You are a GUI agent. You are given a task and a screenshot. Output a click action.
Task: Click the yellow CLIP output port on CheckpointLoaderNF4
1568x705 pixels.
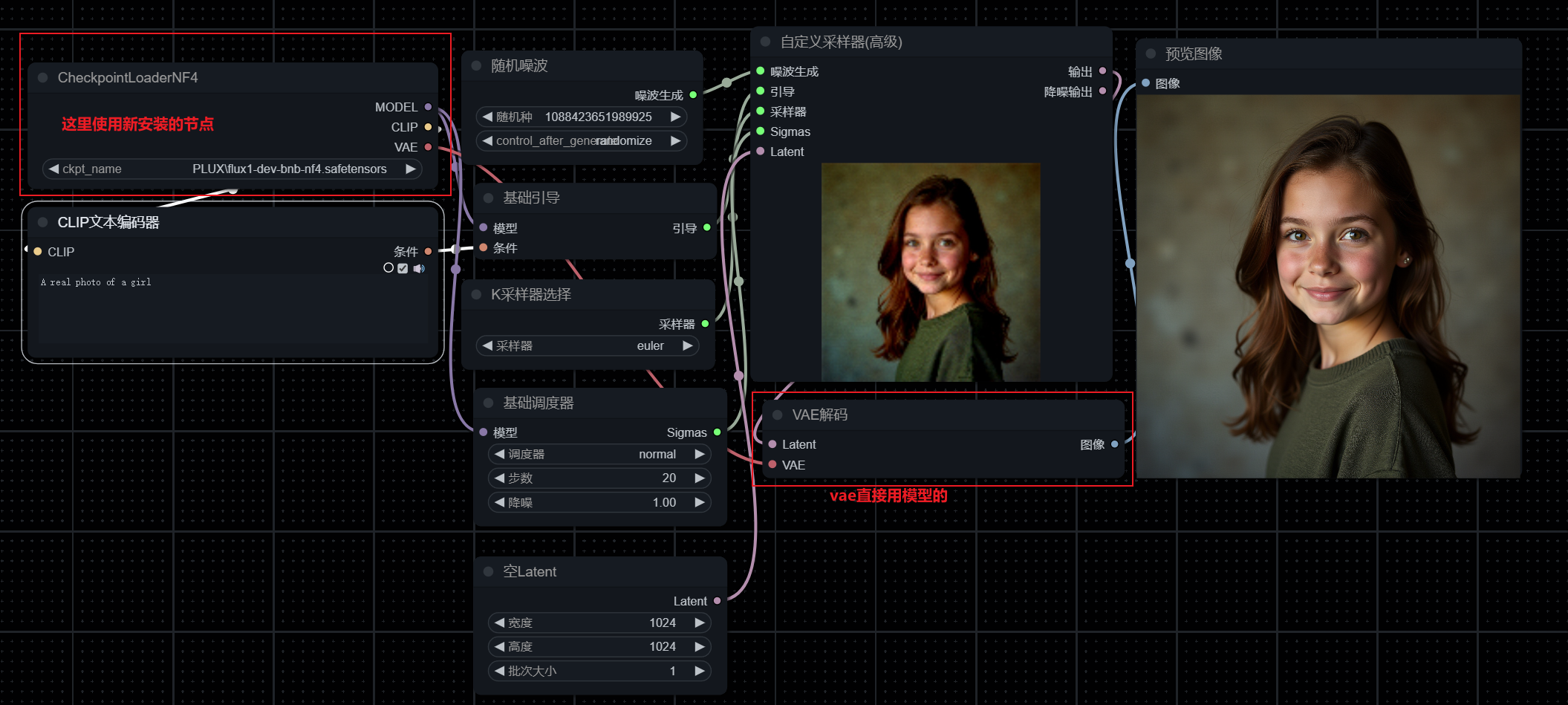pos(428,127)
